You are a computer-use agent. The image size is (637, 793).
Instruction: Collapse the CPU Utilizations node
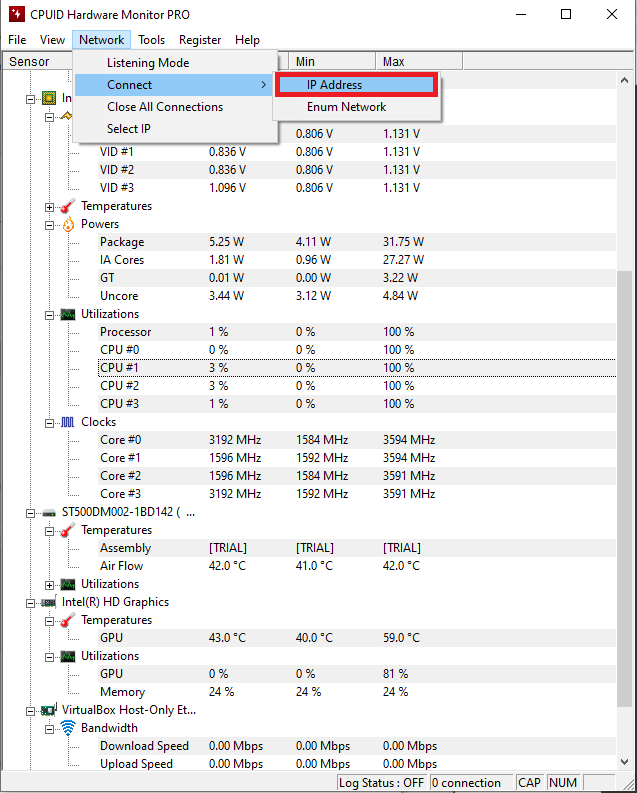(50, 315)
